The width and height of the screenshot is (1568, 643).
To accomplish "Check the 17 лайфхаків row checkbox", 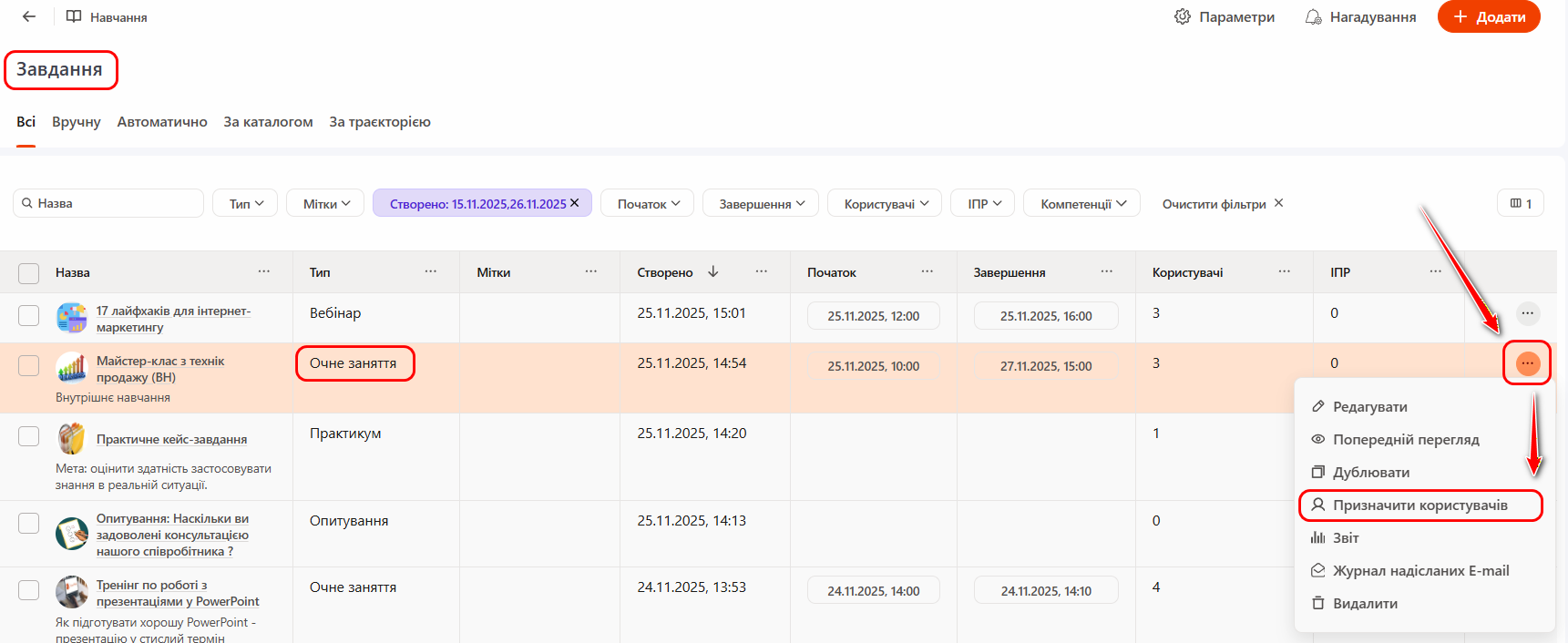I will (x=29, y=315).
